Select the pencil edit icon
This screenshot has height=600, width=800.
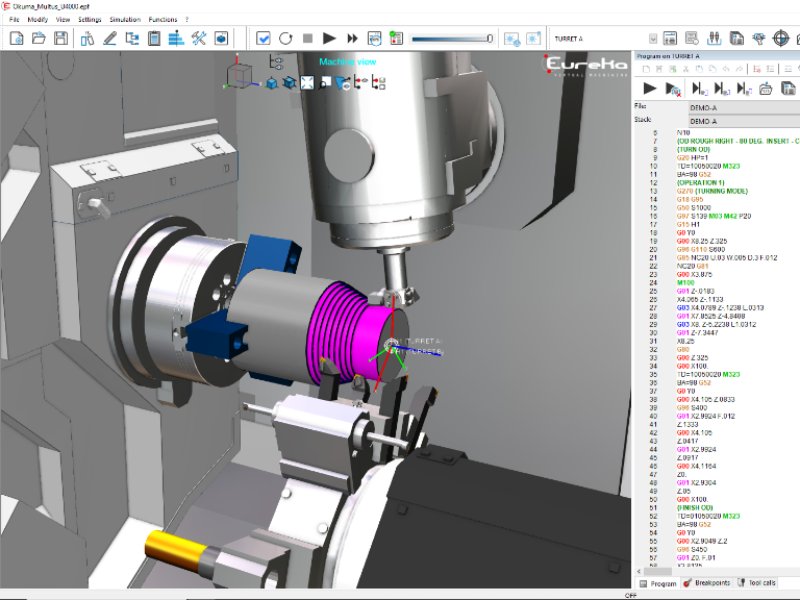point(110,38)
